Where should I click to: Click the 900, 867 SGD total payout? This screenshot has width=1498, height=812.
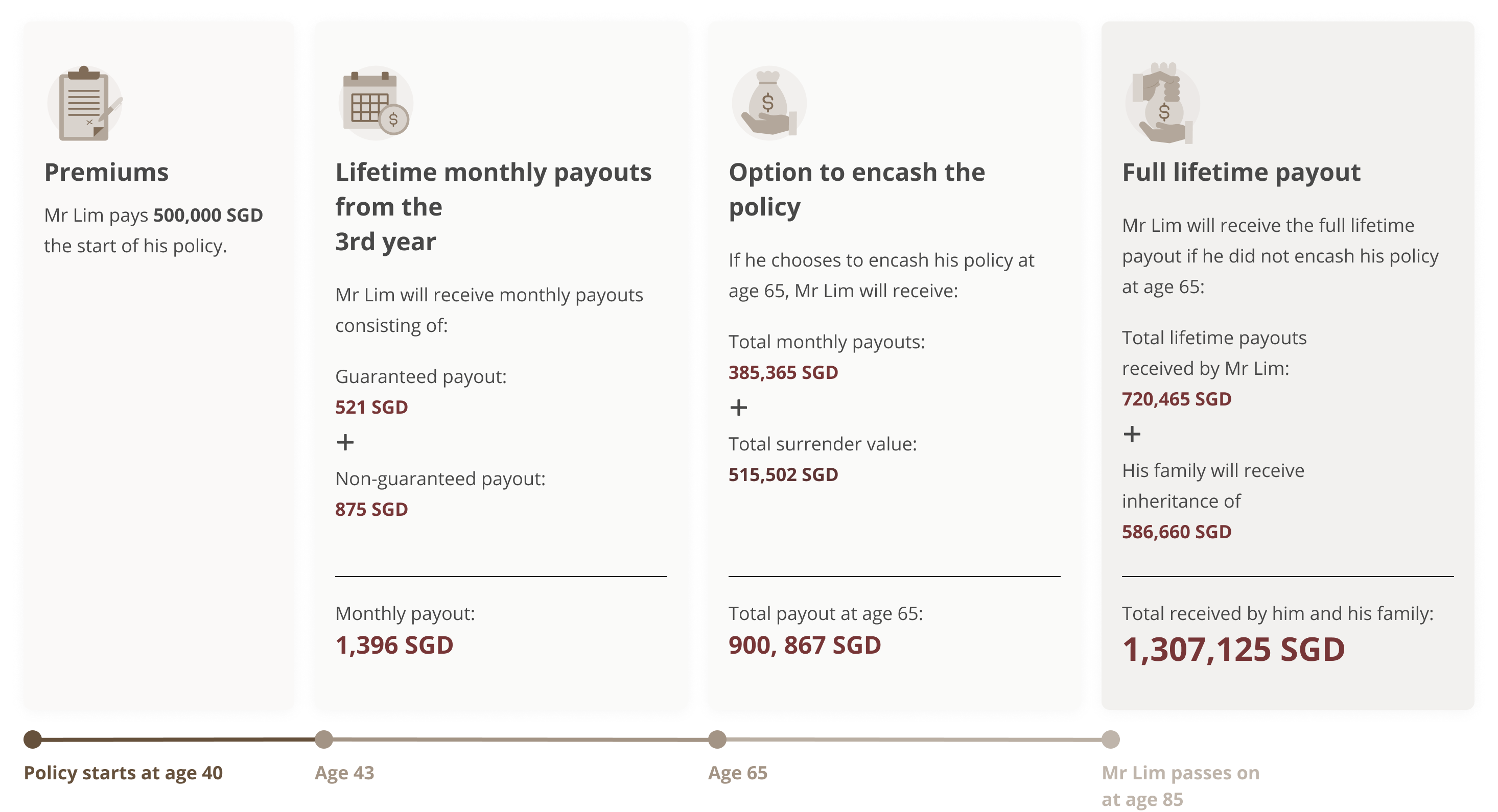(x=804, y=645)
